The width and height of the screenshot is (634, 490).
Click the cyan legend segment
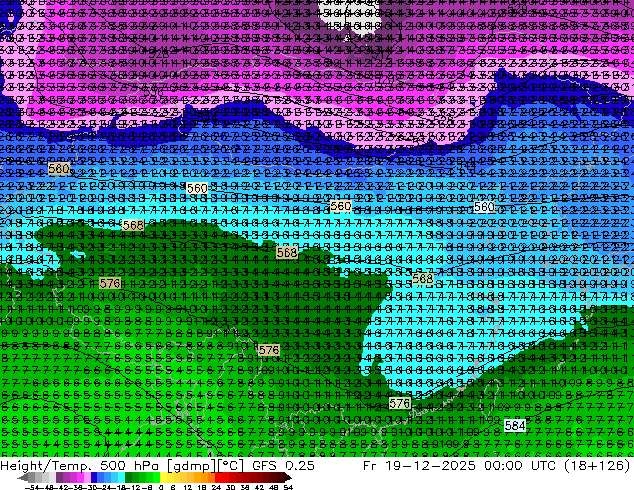pos(121,478)
